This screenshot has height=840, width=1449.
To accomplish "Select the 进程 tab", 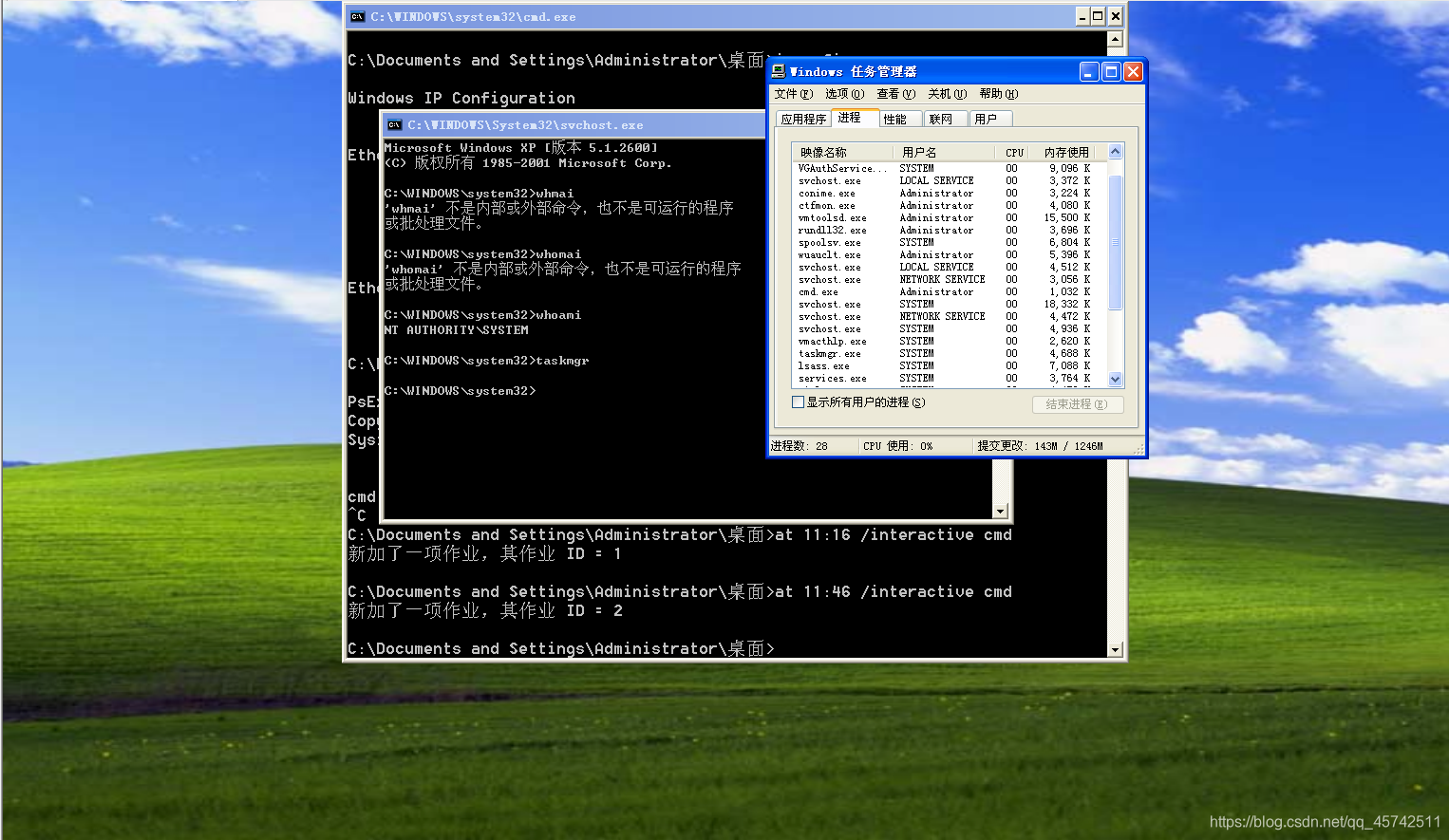I will tap(854, 118).
